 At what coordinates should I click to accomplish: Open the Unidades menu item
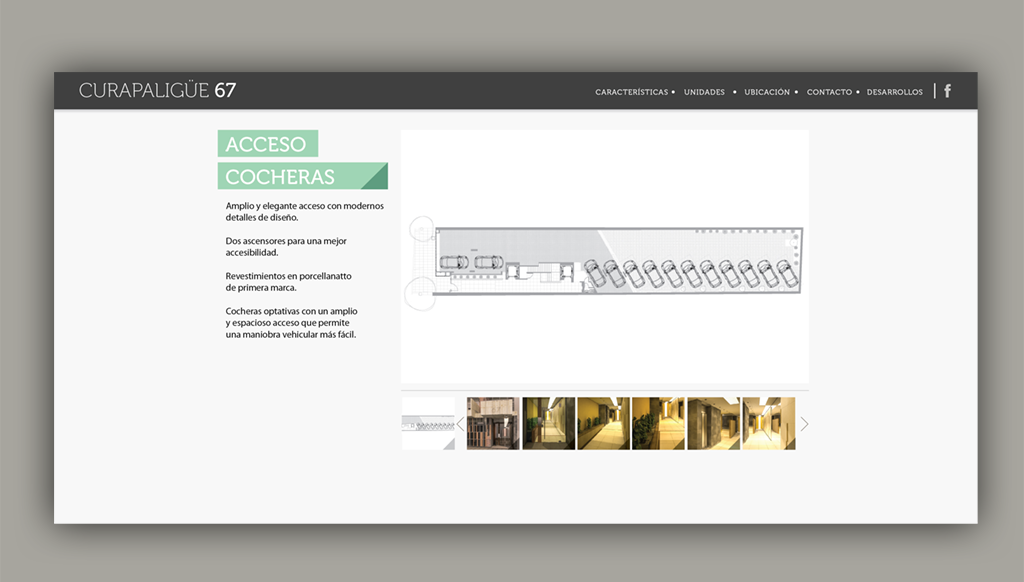(704, 92)
